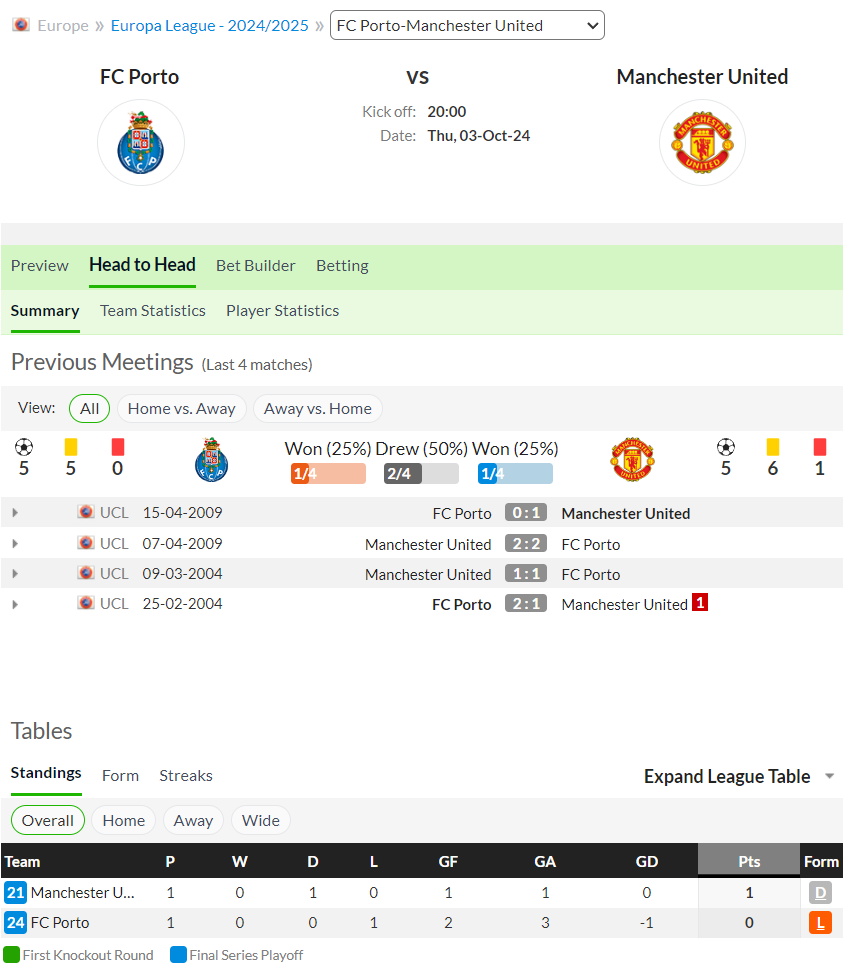Expand the League Table
The width and height of the screenshot is (845, 972).
pos(739,776)
